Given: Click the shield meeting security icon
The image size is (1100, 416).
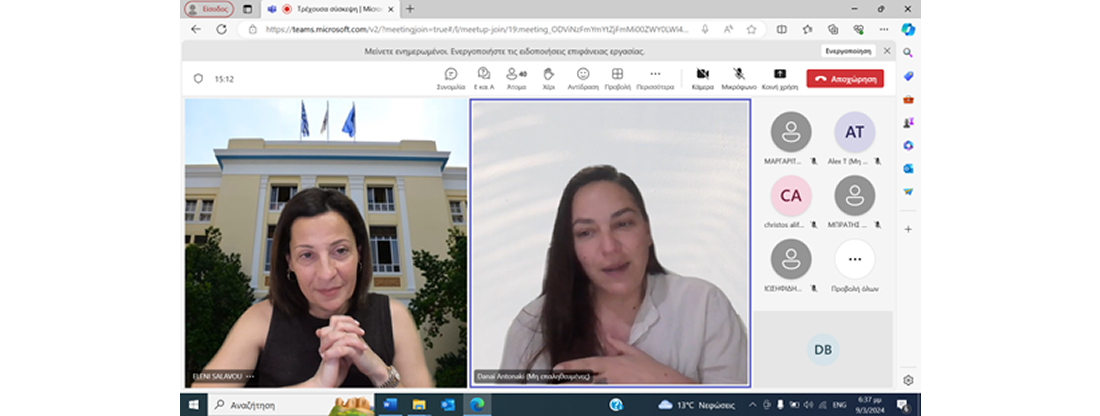Looking at the screenshot, I should point(198,79).
